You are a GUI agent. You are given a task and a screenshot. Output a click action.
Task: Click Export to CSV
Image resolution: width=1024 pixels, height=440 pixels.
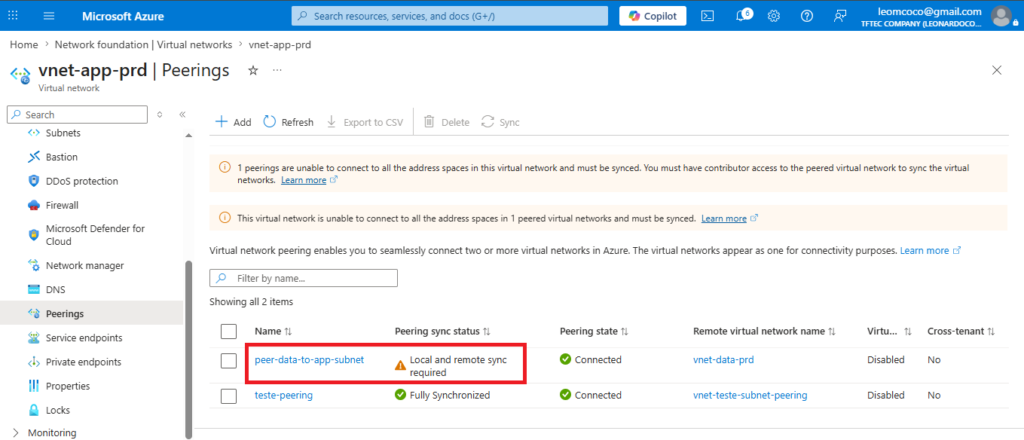(x=365, y=122)
